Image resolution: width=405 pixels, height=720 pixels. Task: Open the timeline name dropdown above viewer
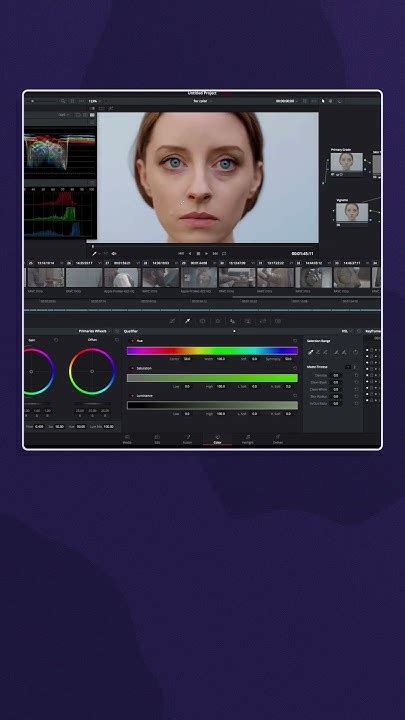coord(201,101)
